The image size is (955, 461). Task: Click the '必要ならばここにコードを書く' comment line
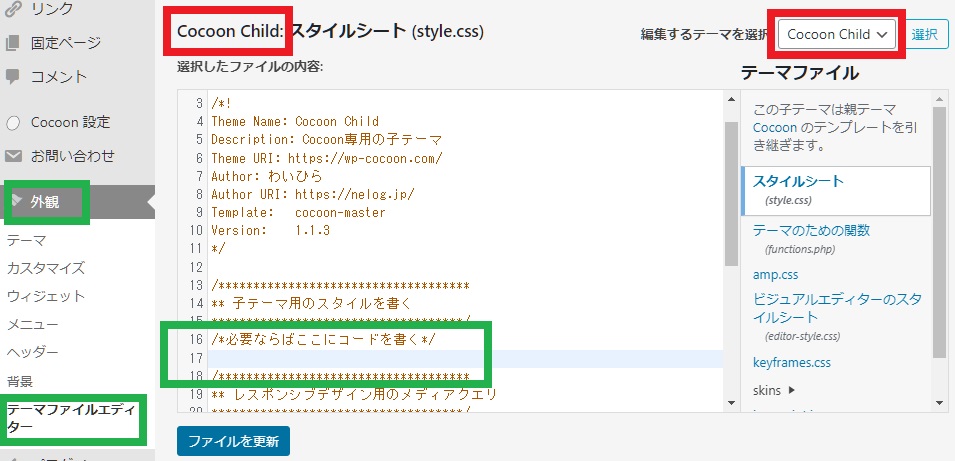323,340
